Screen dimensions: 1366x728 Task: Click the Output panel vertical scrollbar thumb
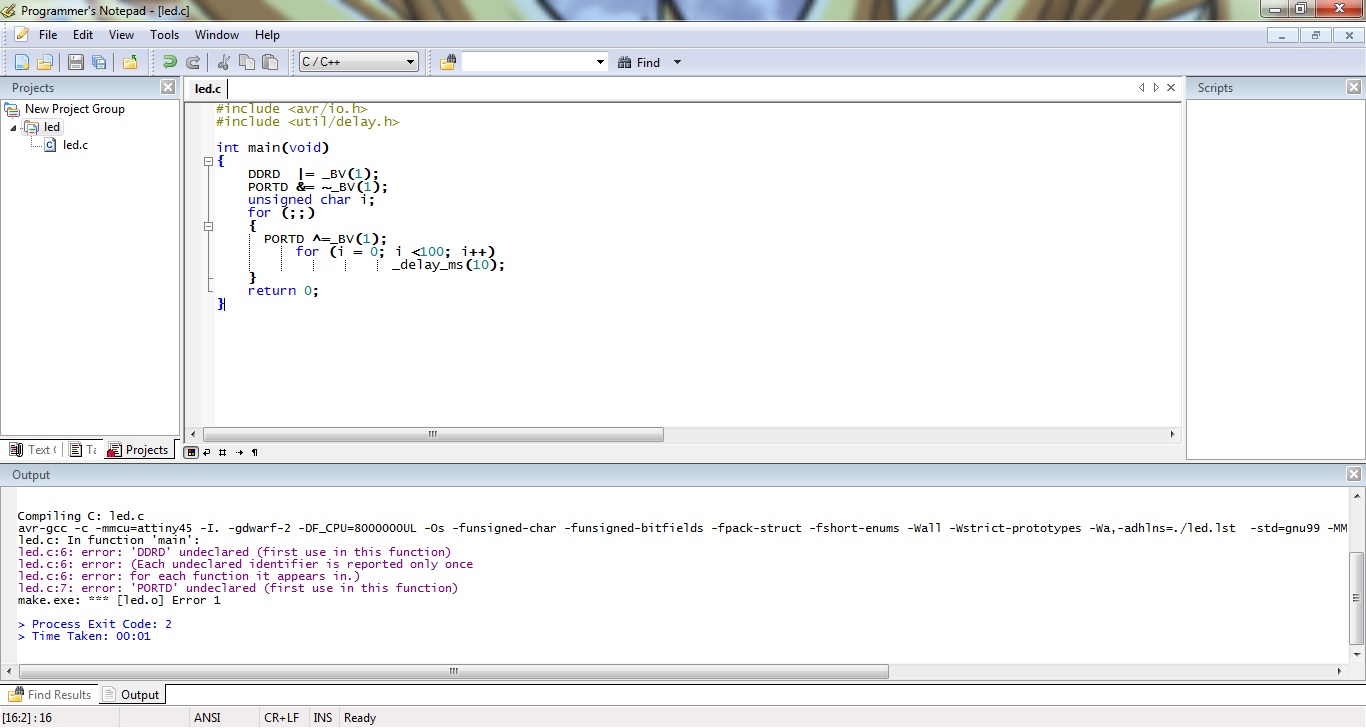[x=1356, y=598]
